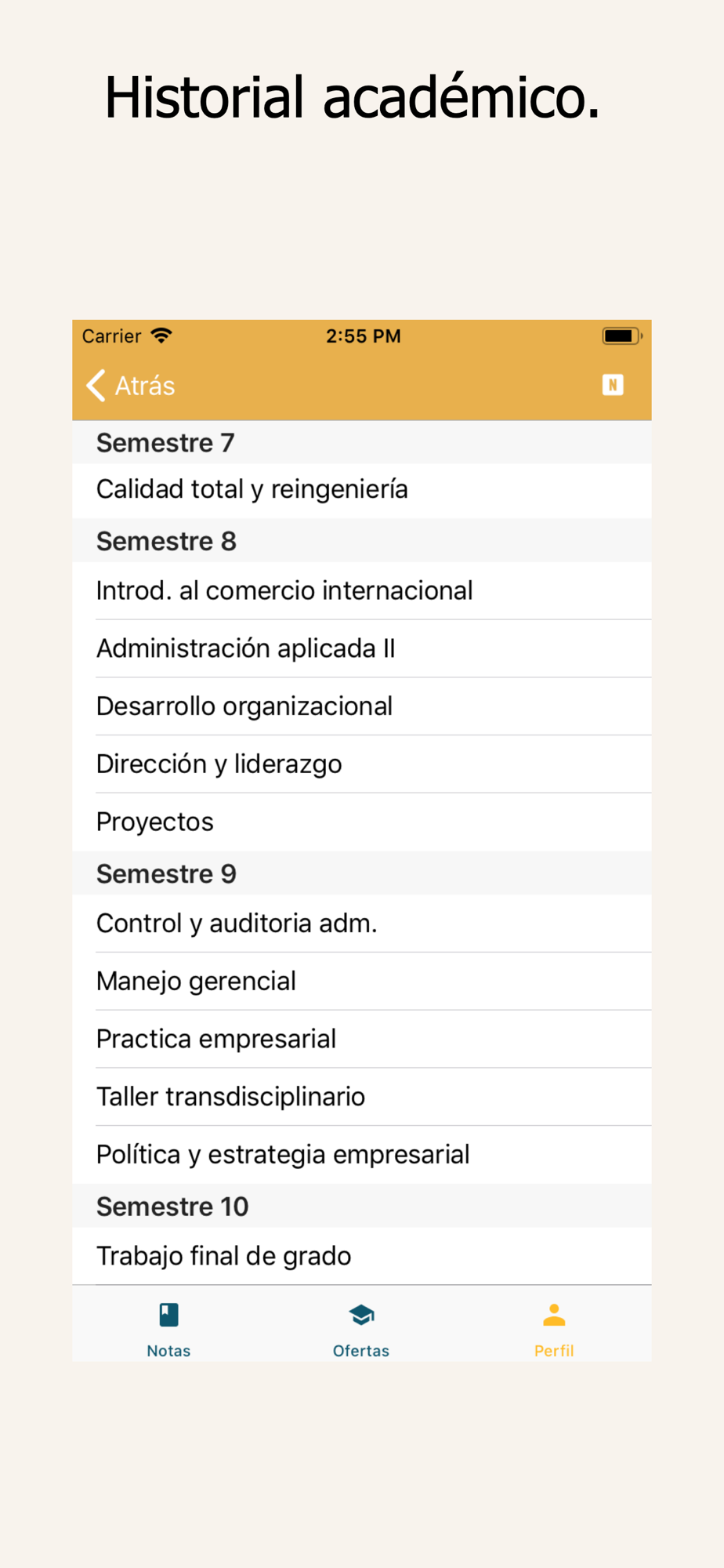Switch to the Ofertas tab label
Viewport: 724px width, 1568px height.
361,1350
